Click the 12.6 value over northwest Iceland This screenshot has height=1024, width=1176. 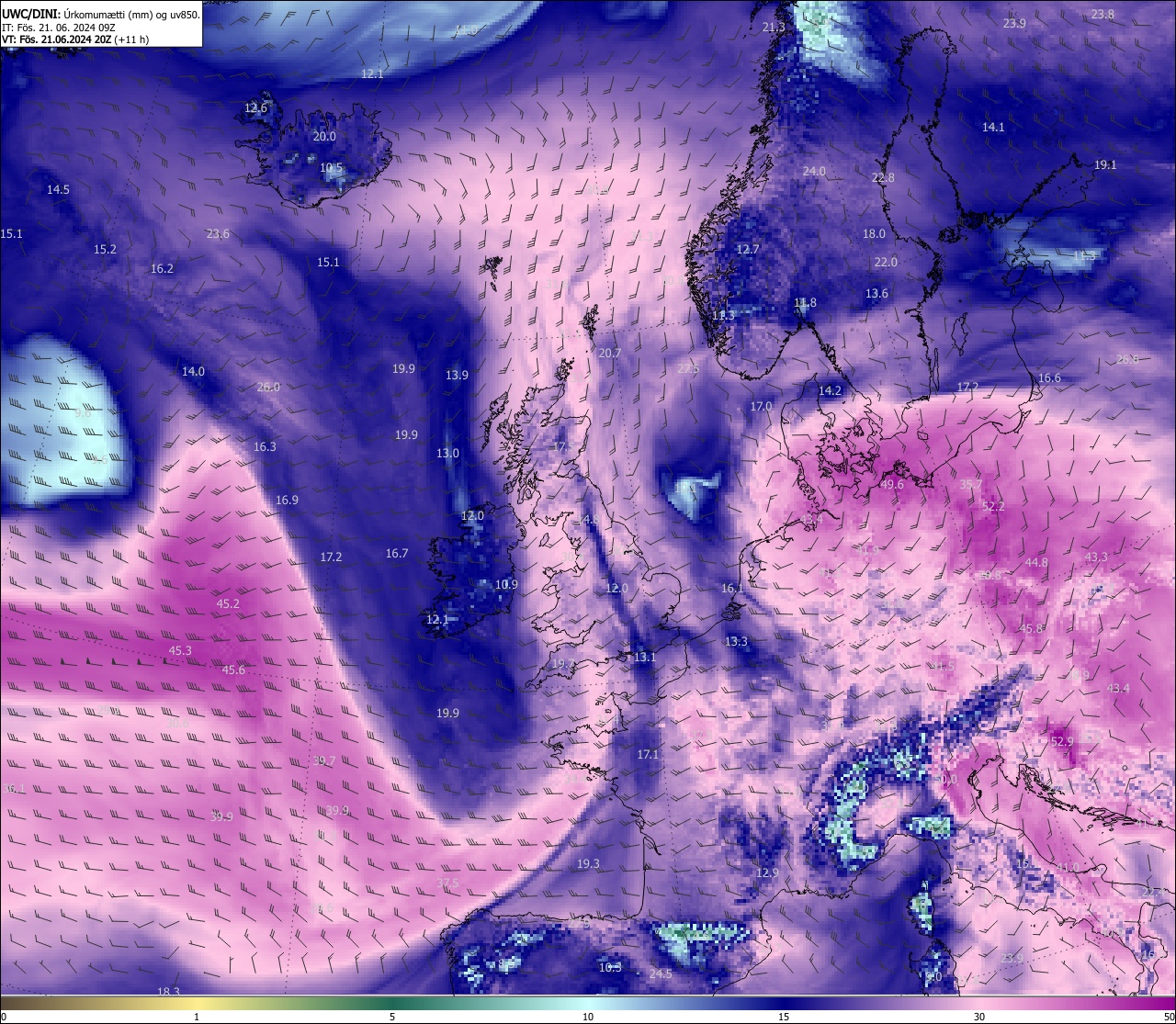tap(255, 108)
